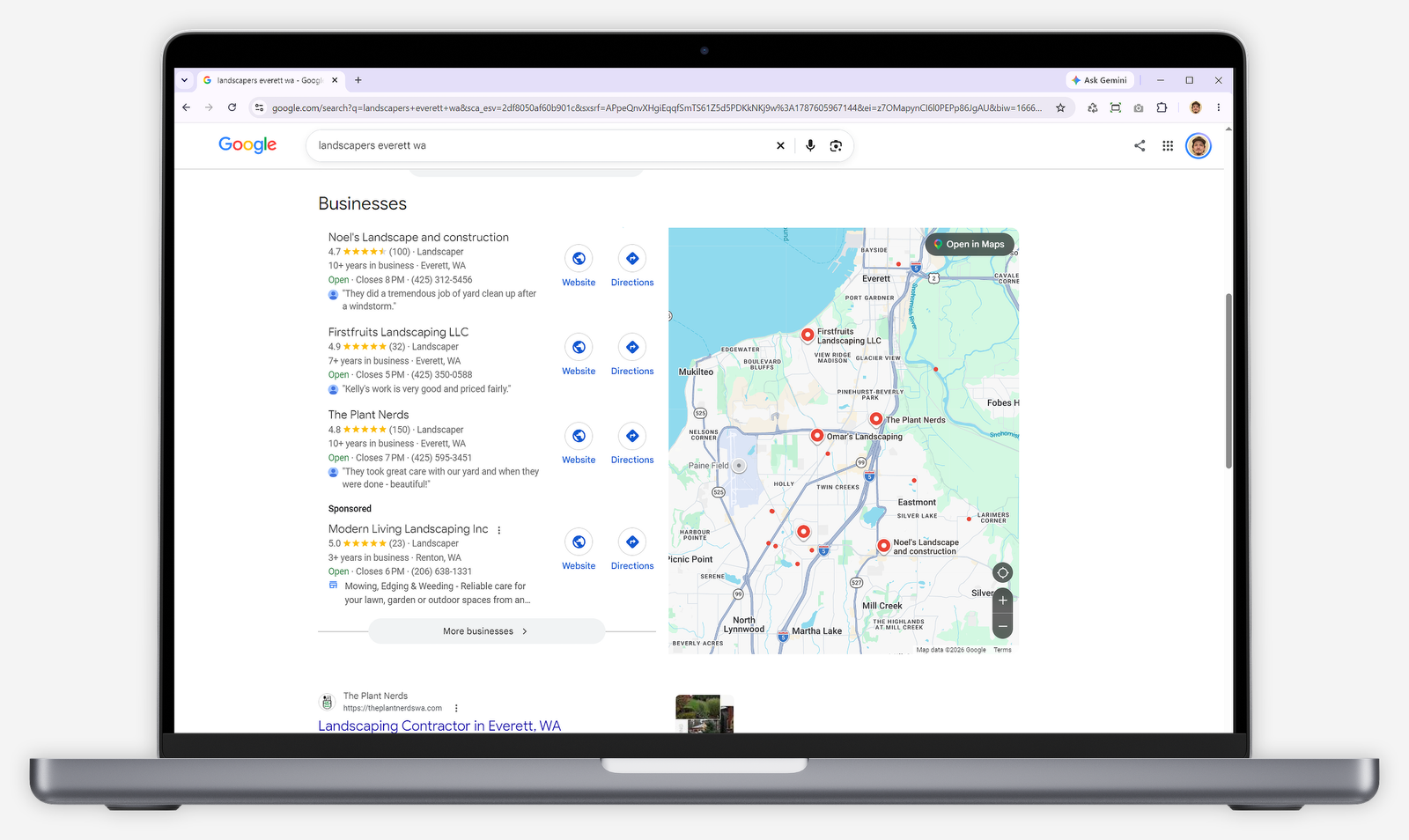Get Directions to The Plant Nerds

(632, 445)
